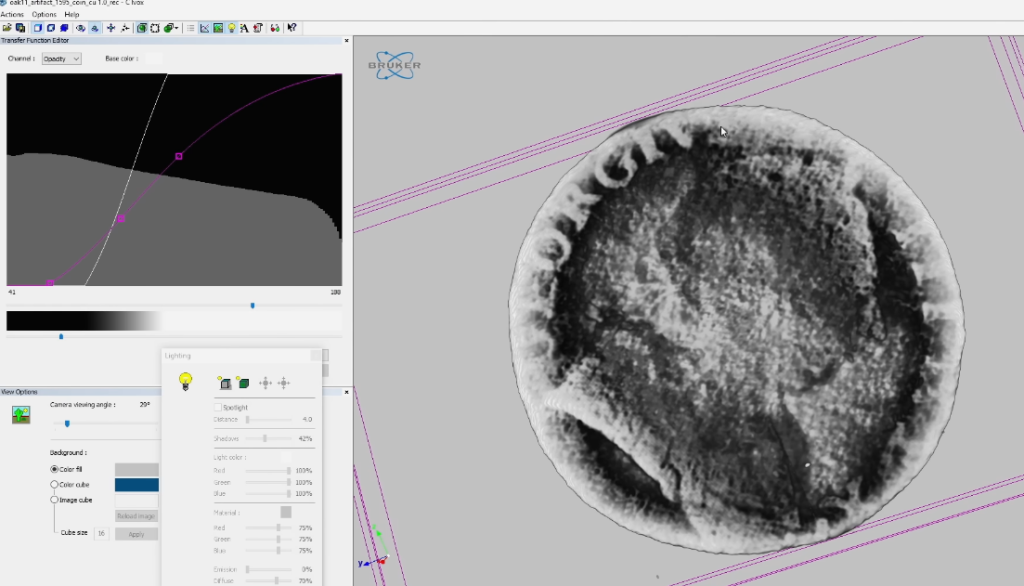Enable the Spotlight checkbox
1024x586 pixels.
(x=217, y=407)
